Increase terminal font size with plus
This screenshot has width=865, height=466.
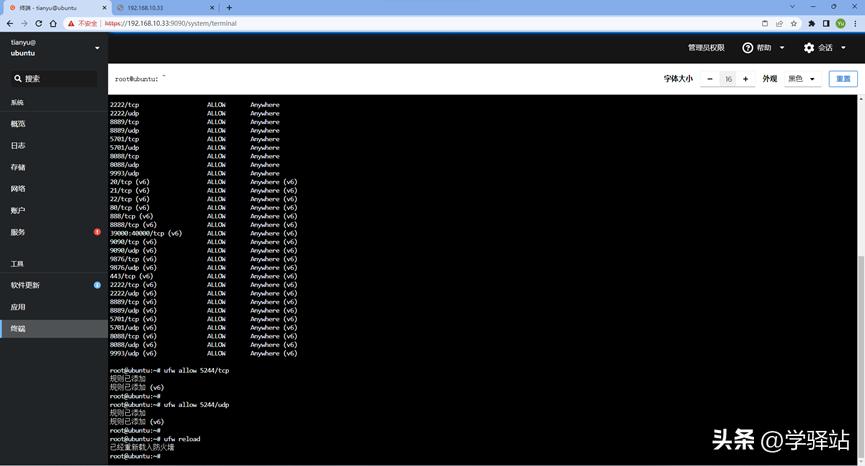(x=745, y=79)
